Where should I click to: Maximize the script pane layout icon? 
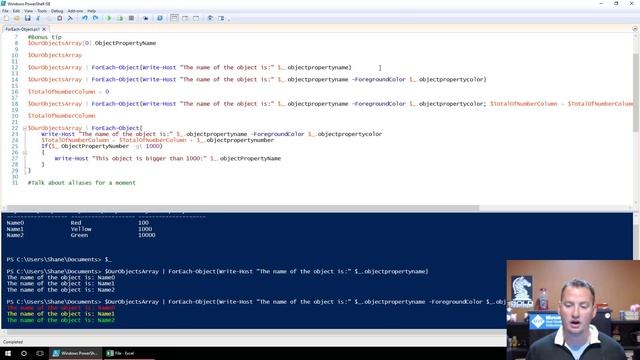196,18
